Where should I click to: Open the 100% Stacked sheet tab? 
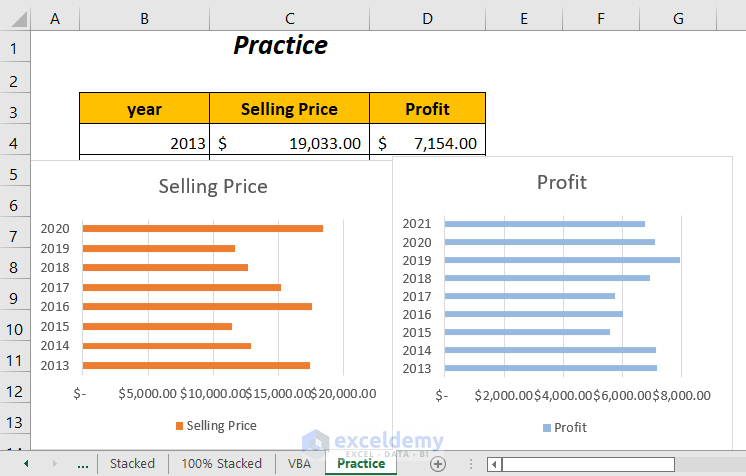coord(221,464)
